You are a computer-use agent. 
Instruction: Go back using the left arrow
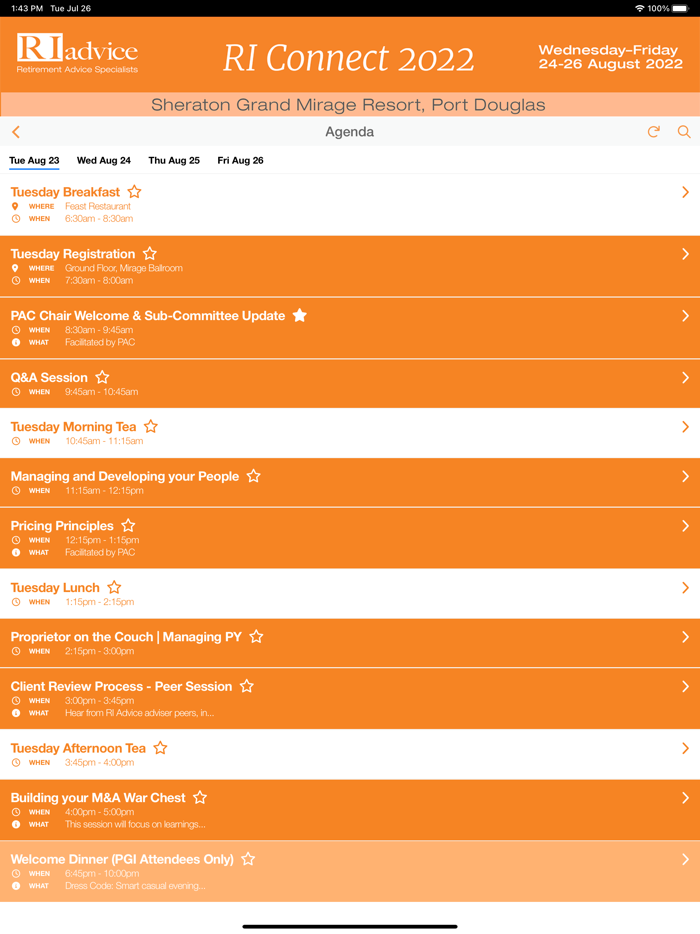pyautogui.click(x=16, y=132)
